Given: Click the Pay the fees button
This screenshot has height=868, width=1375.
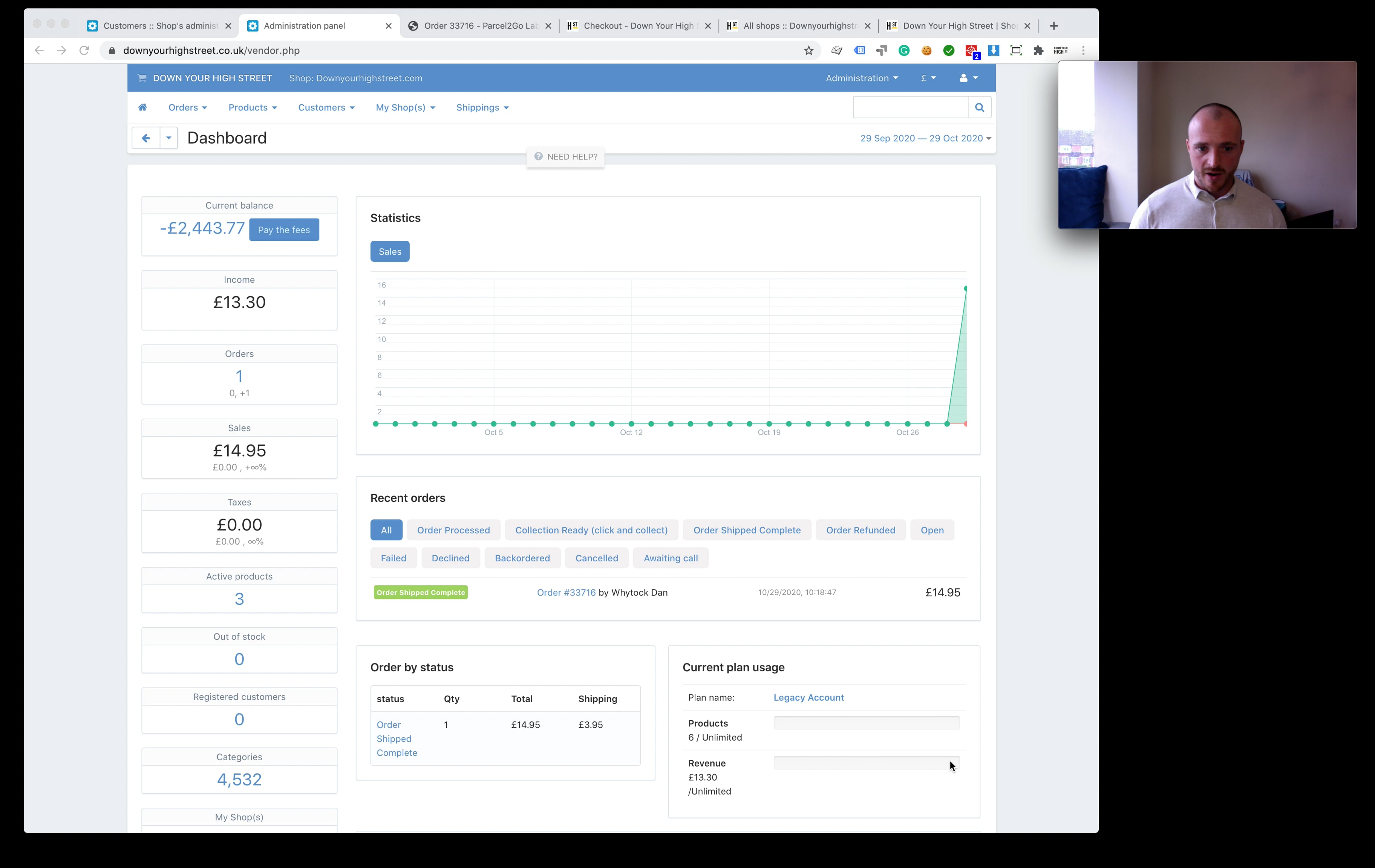Looking at the screenshot, I should 284,230.
